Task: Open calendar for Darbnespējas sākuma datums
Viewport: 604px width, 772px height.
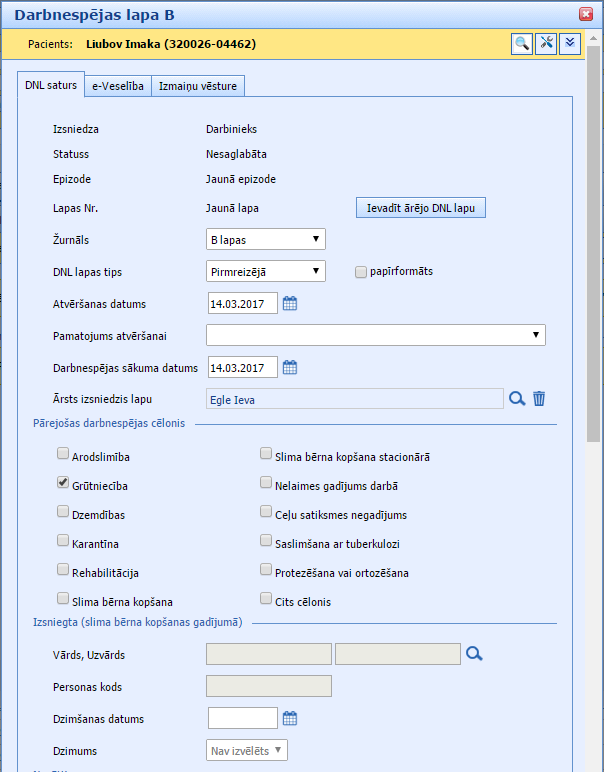Action: tap(290, 367)
